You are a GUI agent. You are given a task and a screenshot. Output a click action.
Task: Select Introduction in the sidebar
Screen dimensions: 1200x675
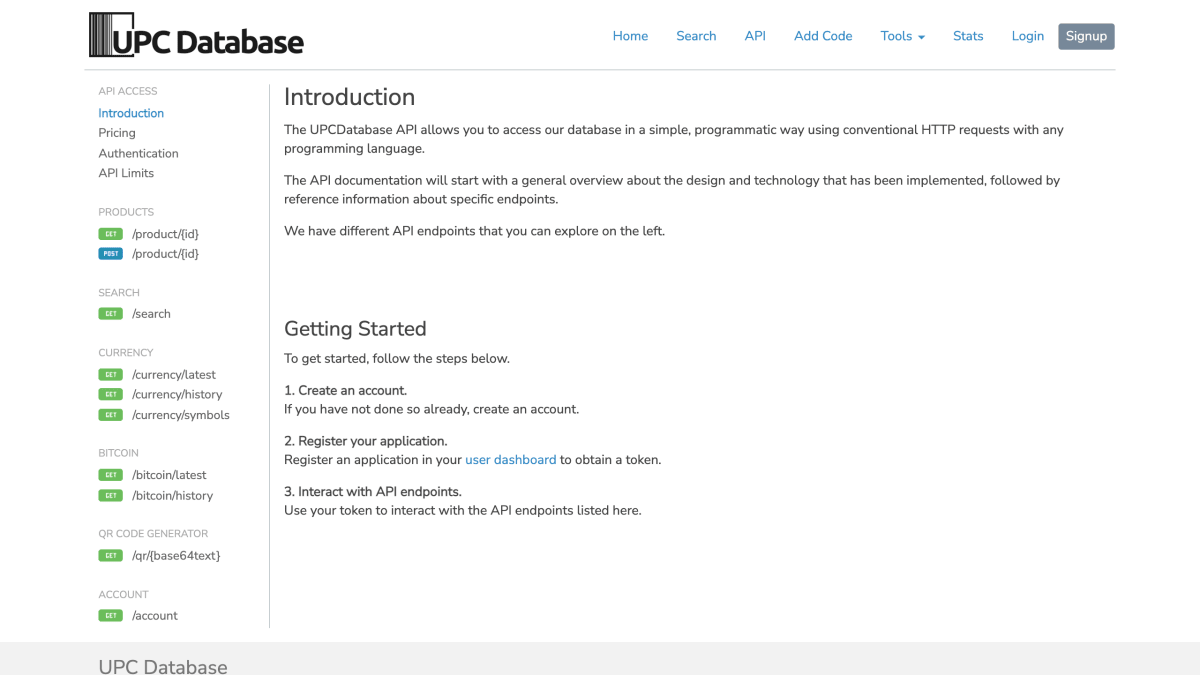pos(131,113)
